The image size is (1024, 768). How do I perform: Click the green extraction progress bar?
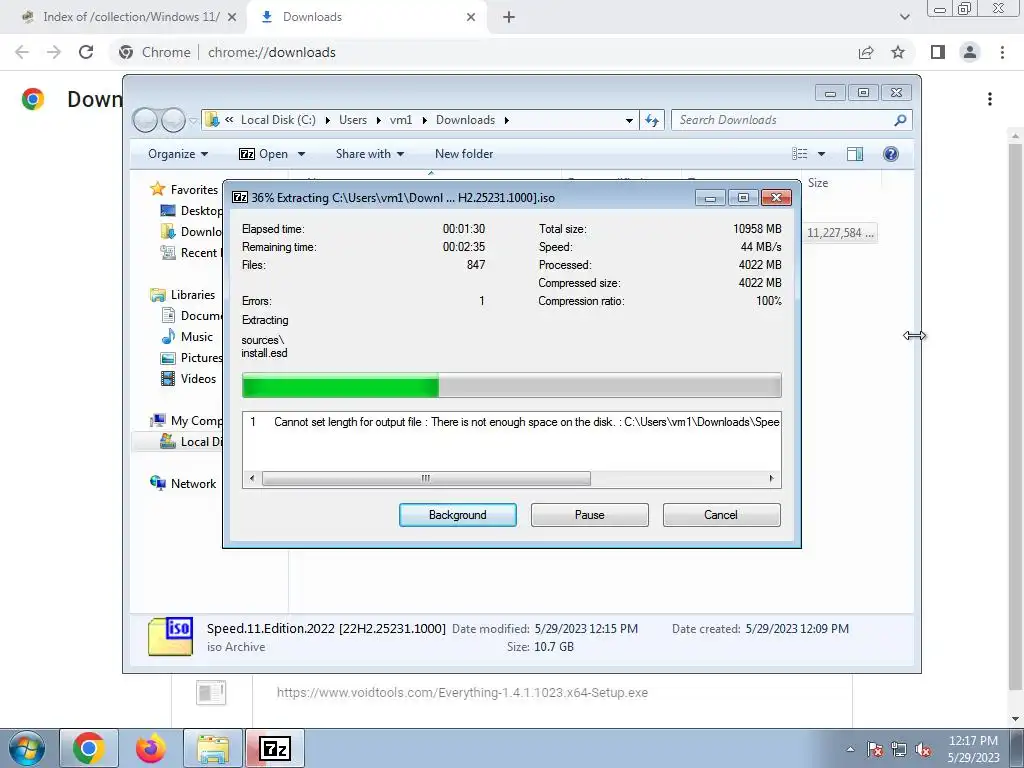click(511, 385)
